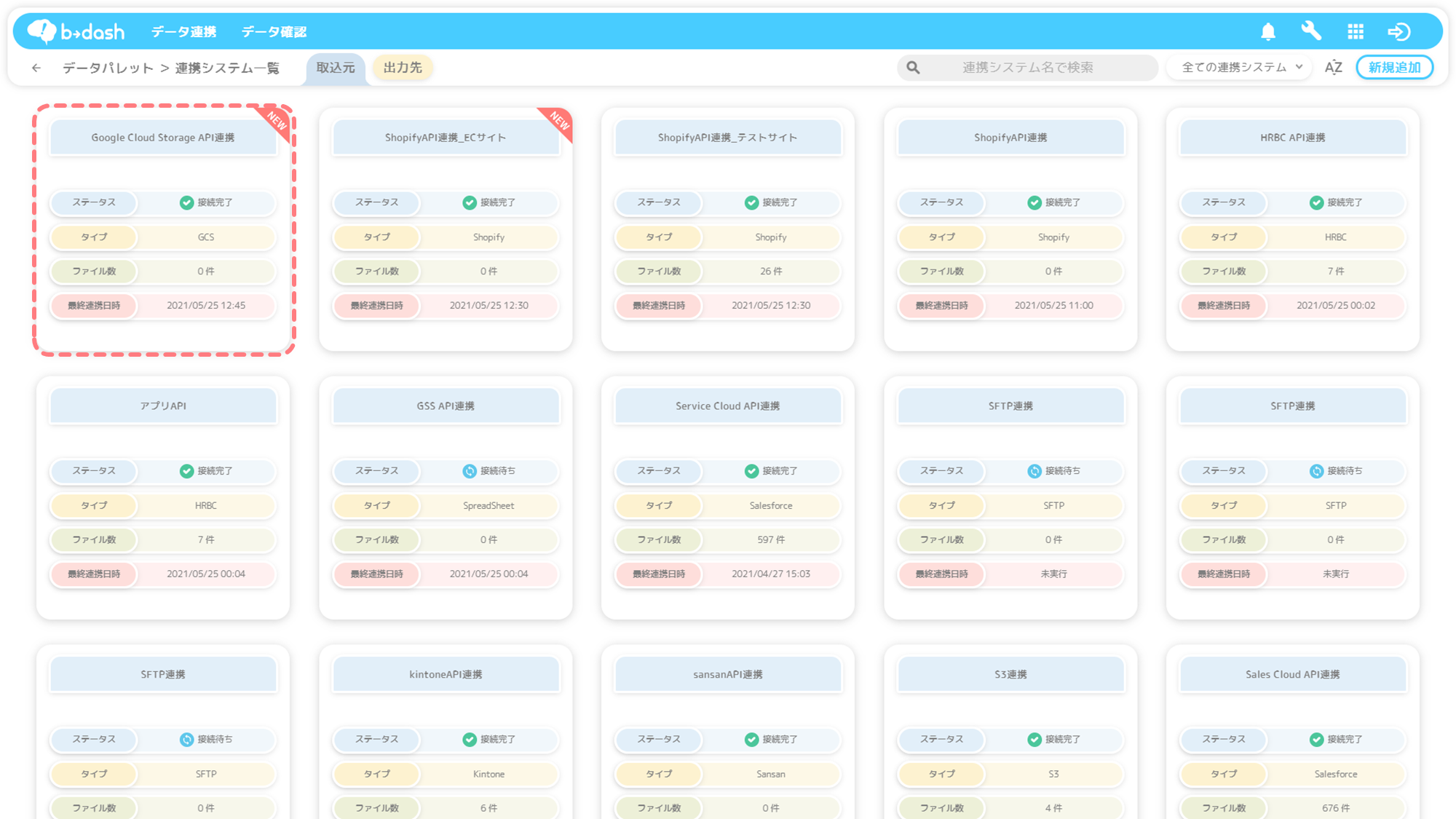
Task: Click the 新規追加 button
Action: pos(1395,68)
